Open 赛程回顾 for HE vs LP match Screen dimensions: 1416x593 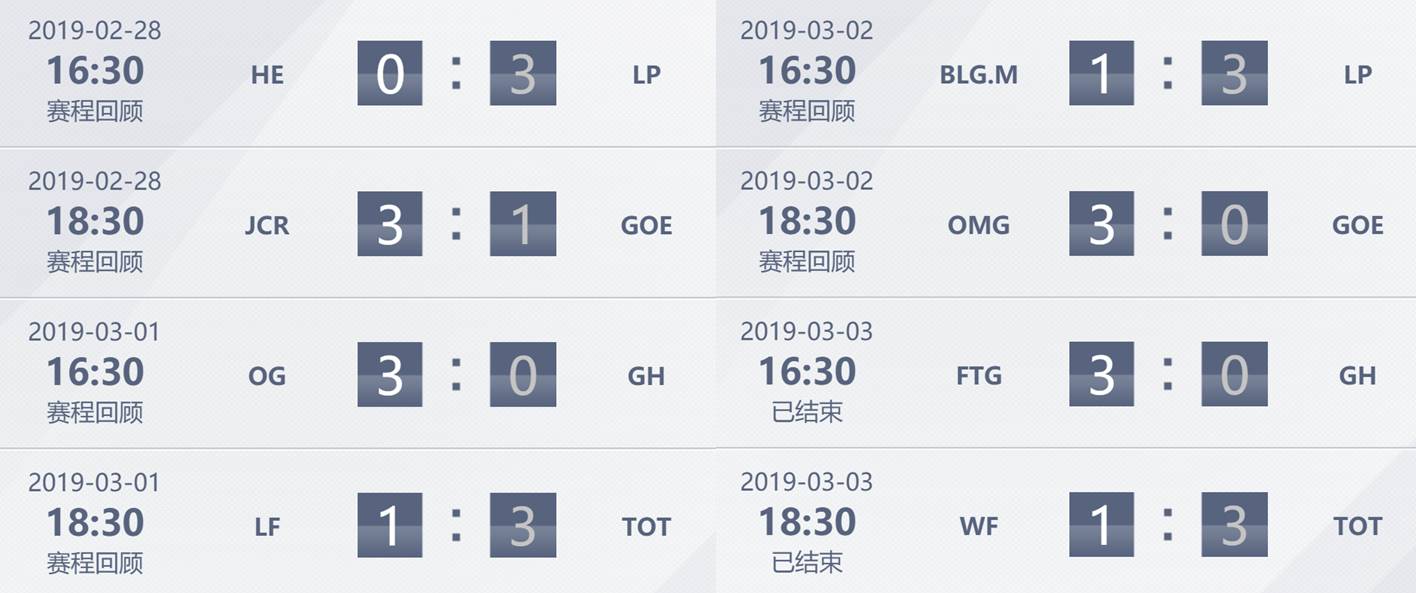click(x=95, y=111)
